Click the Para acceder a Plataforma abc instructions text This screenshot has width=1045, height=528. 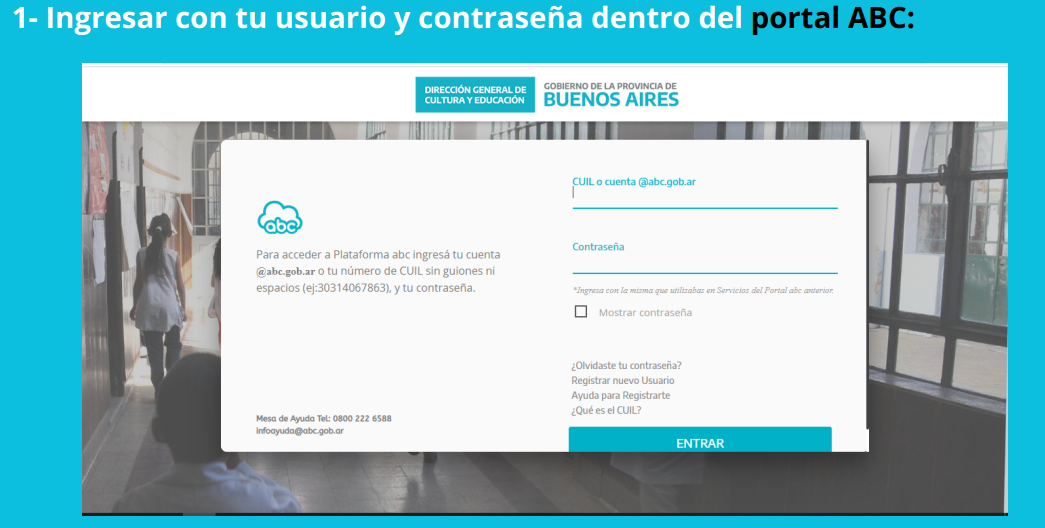[378, 271]
